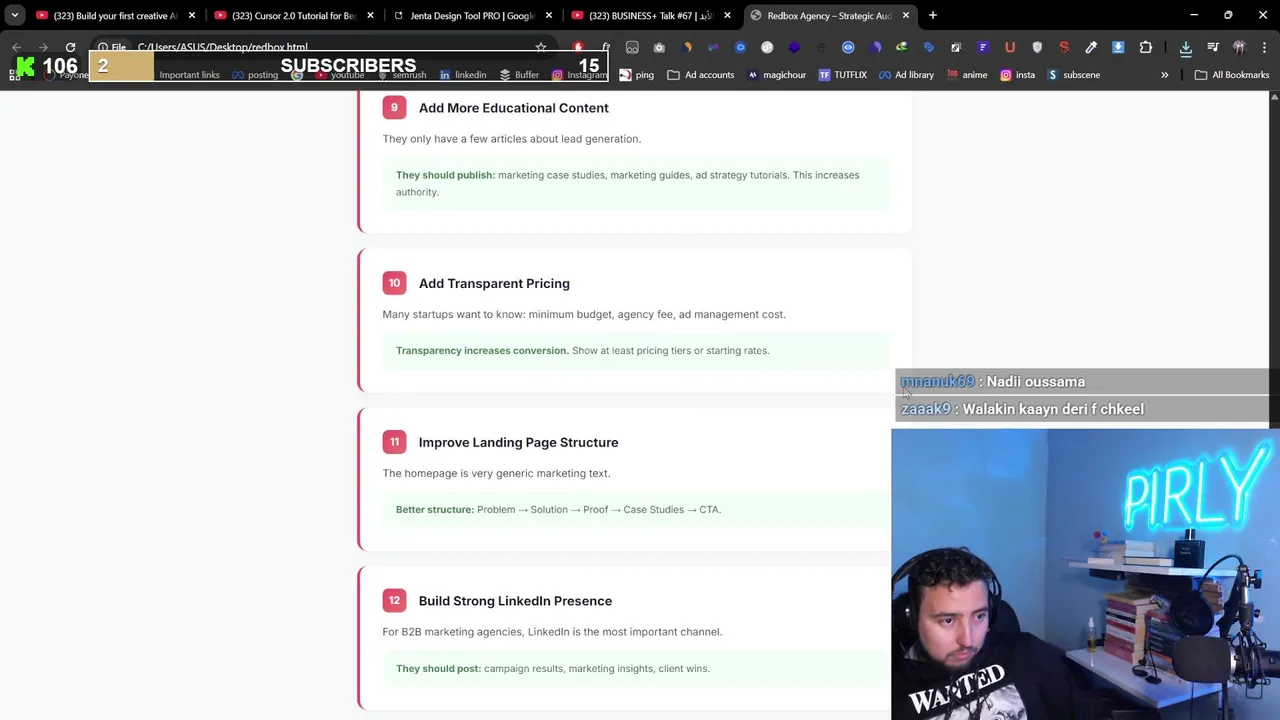The height and width of the screenshot is (720, 1280).
Task: Open the Extensions puzzle menu
Action: 1146,47
